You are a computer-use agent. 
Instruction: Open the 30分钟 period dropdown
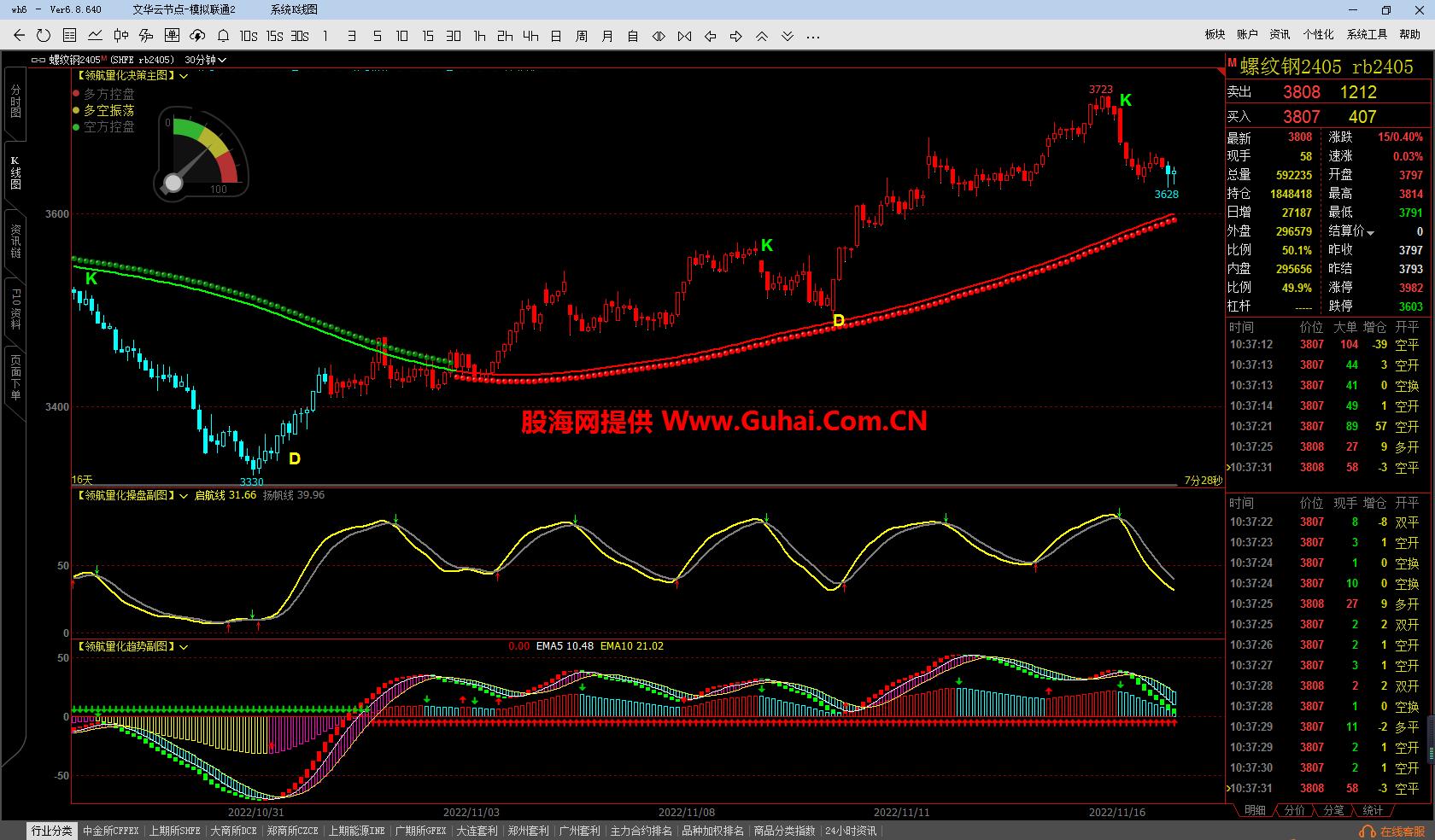tap(205, 60)
